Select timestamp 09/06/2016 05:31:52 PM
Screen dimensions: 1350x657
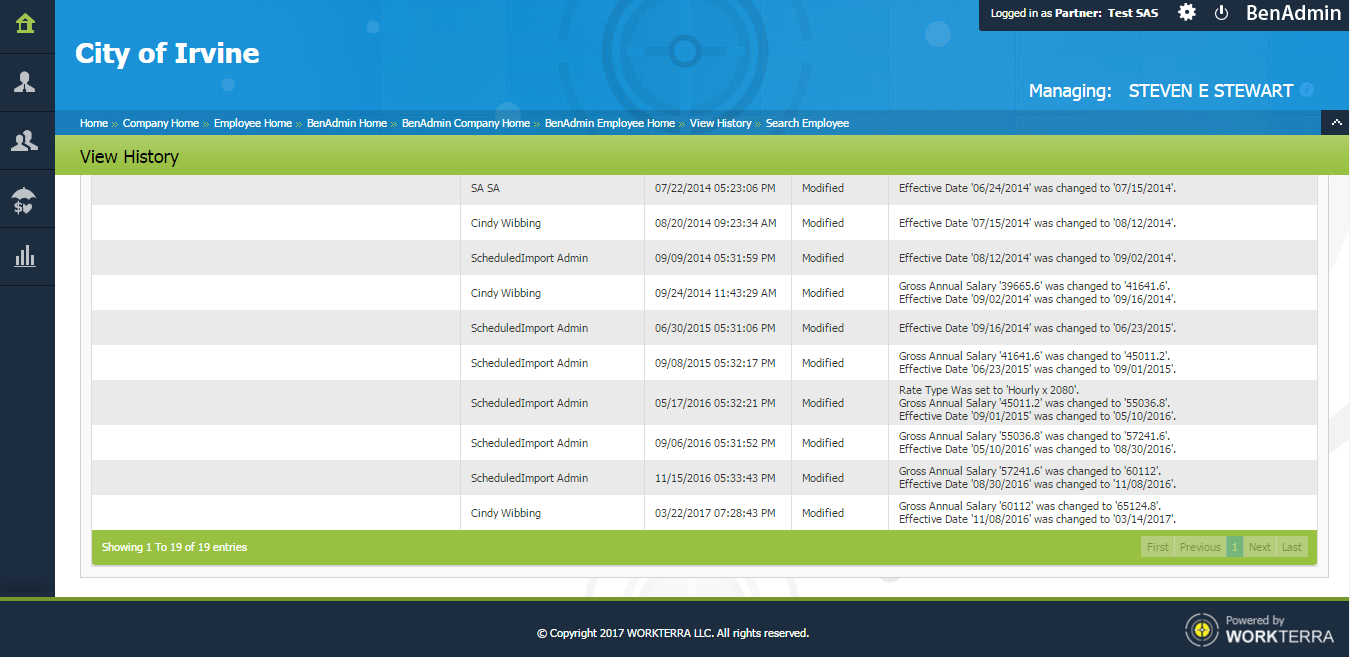click(715, 443)
